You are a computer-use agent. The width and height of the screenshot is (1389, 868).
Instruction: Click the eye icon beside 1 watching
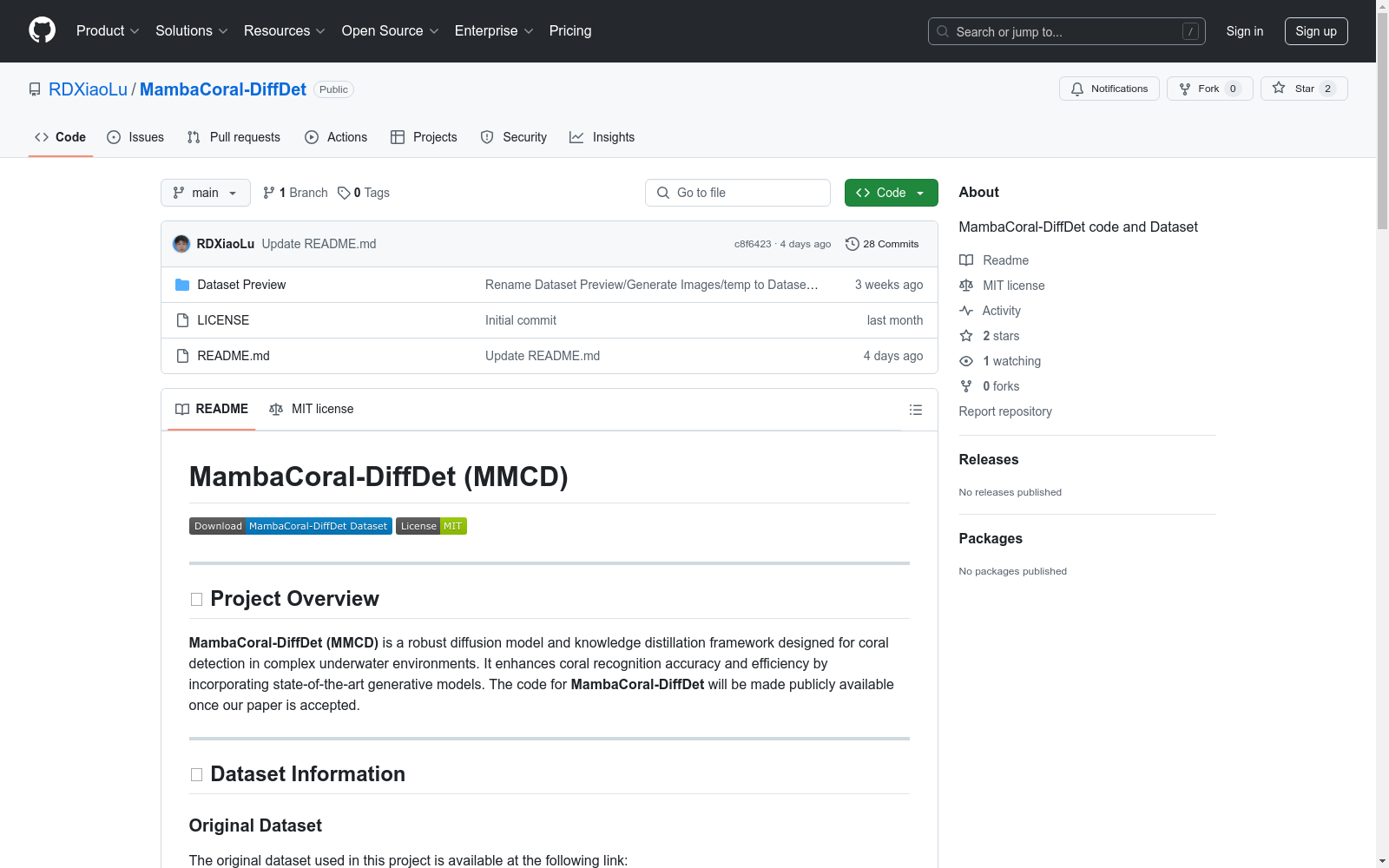tap(966, 361)
